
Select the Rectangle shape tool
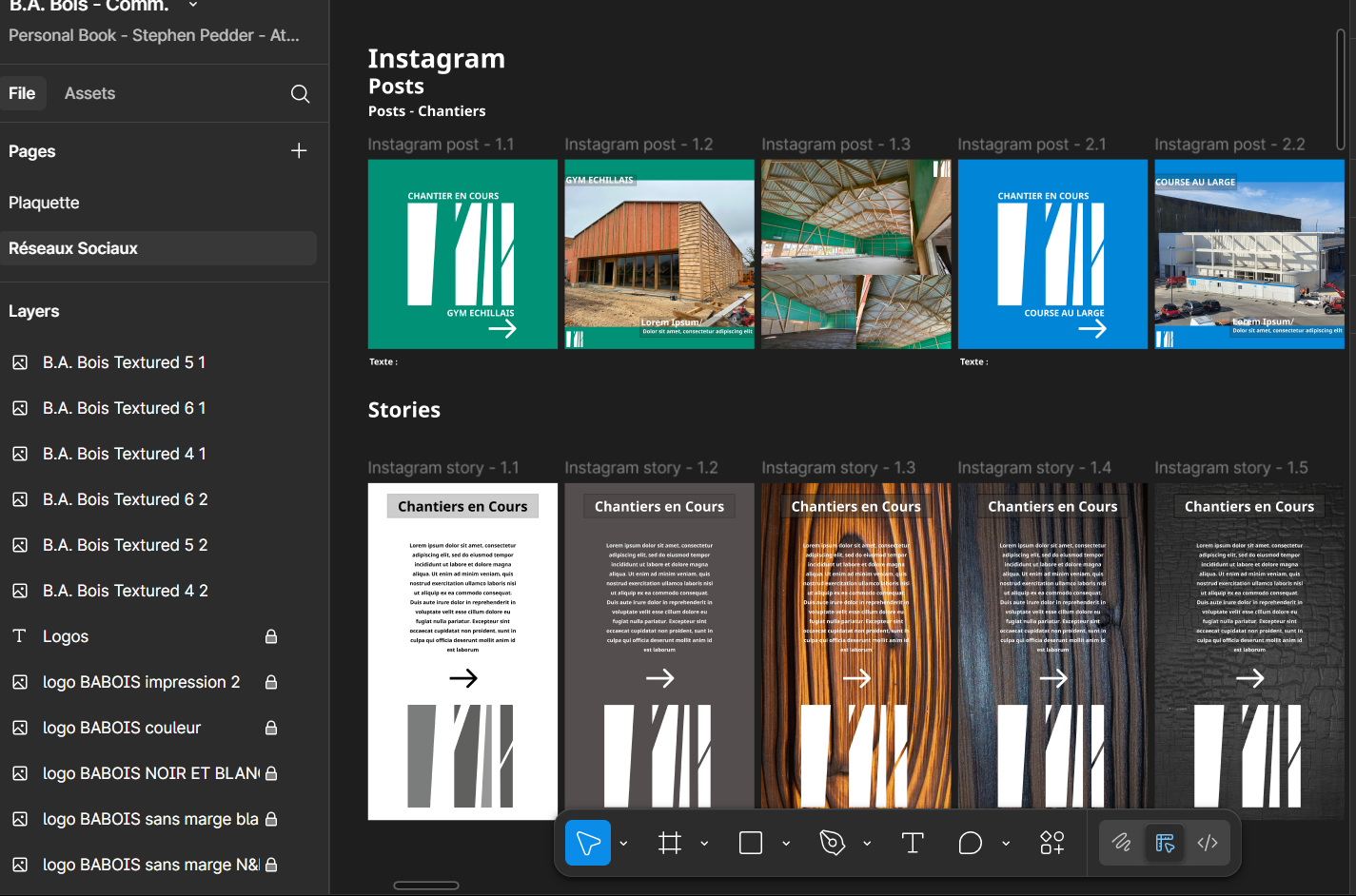751,843
